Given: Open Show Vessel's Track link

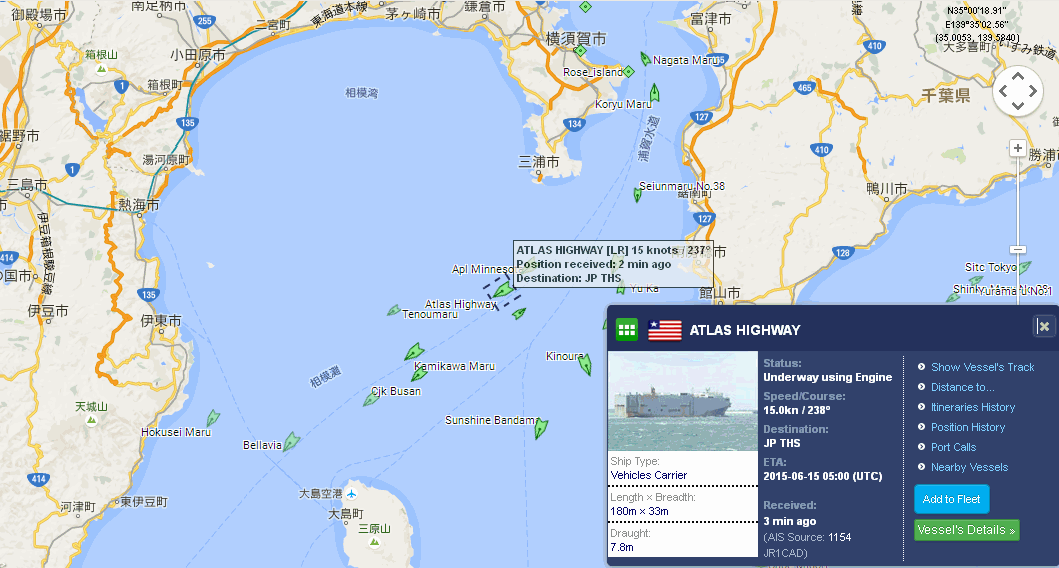Looking at the screenshot, I should click(983, 367).
